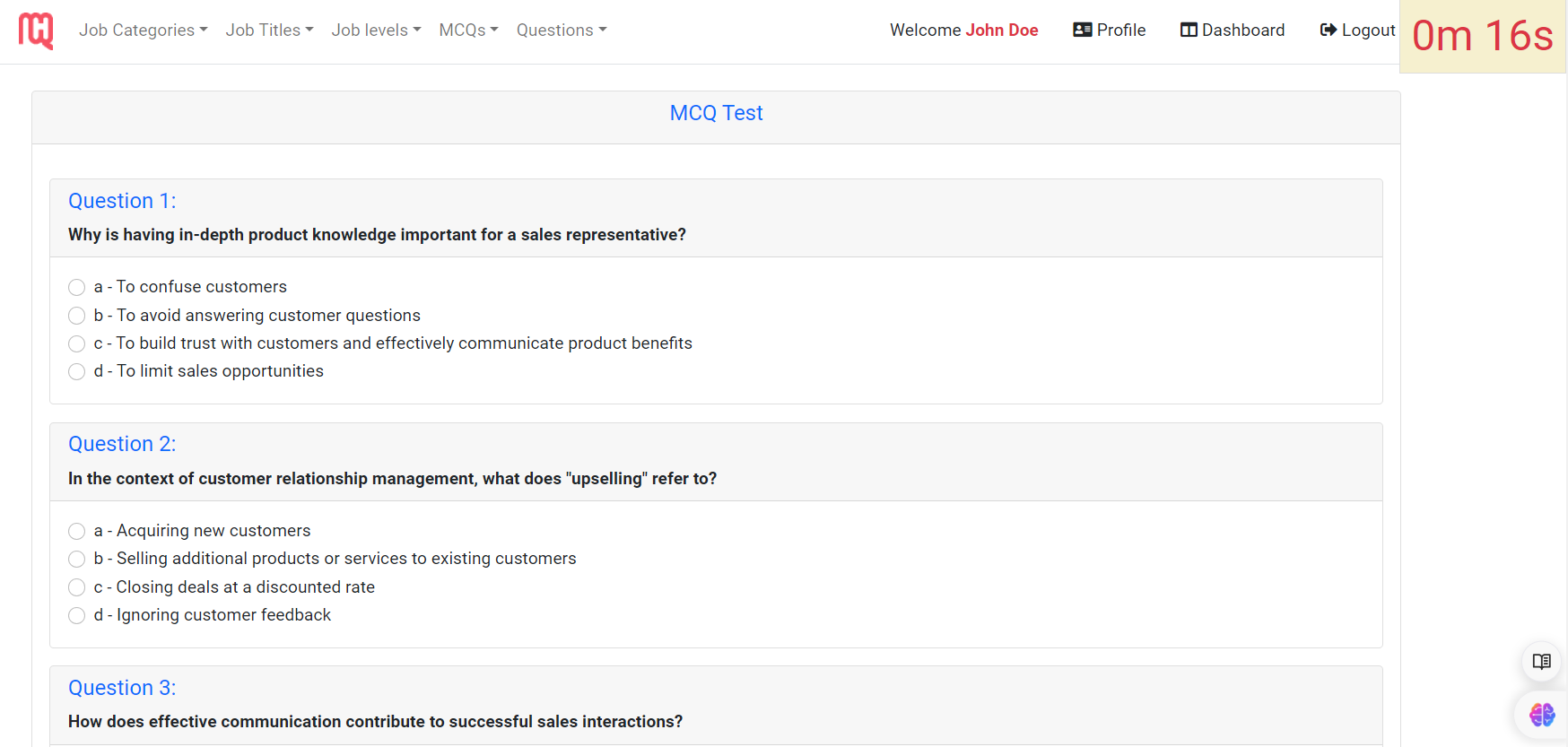Select 'Ignoring customer feedback' option

[x=76, y=615]
